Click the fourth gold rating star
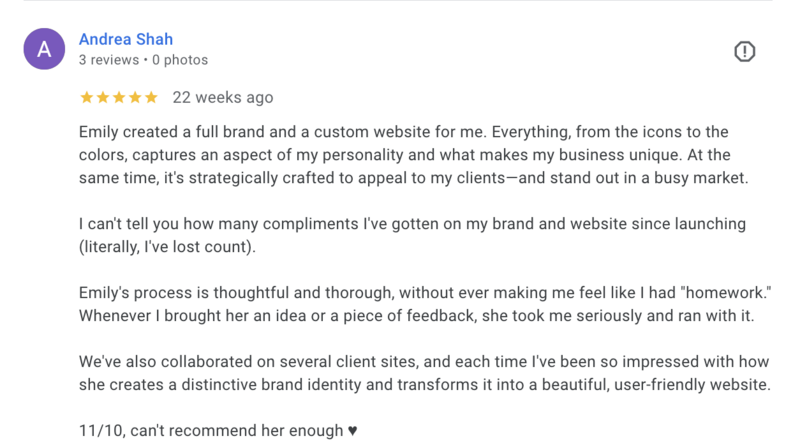The image size is (800, 443). pyautogui.click(x=135, y=97)
